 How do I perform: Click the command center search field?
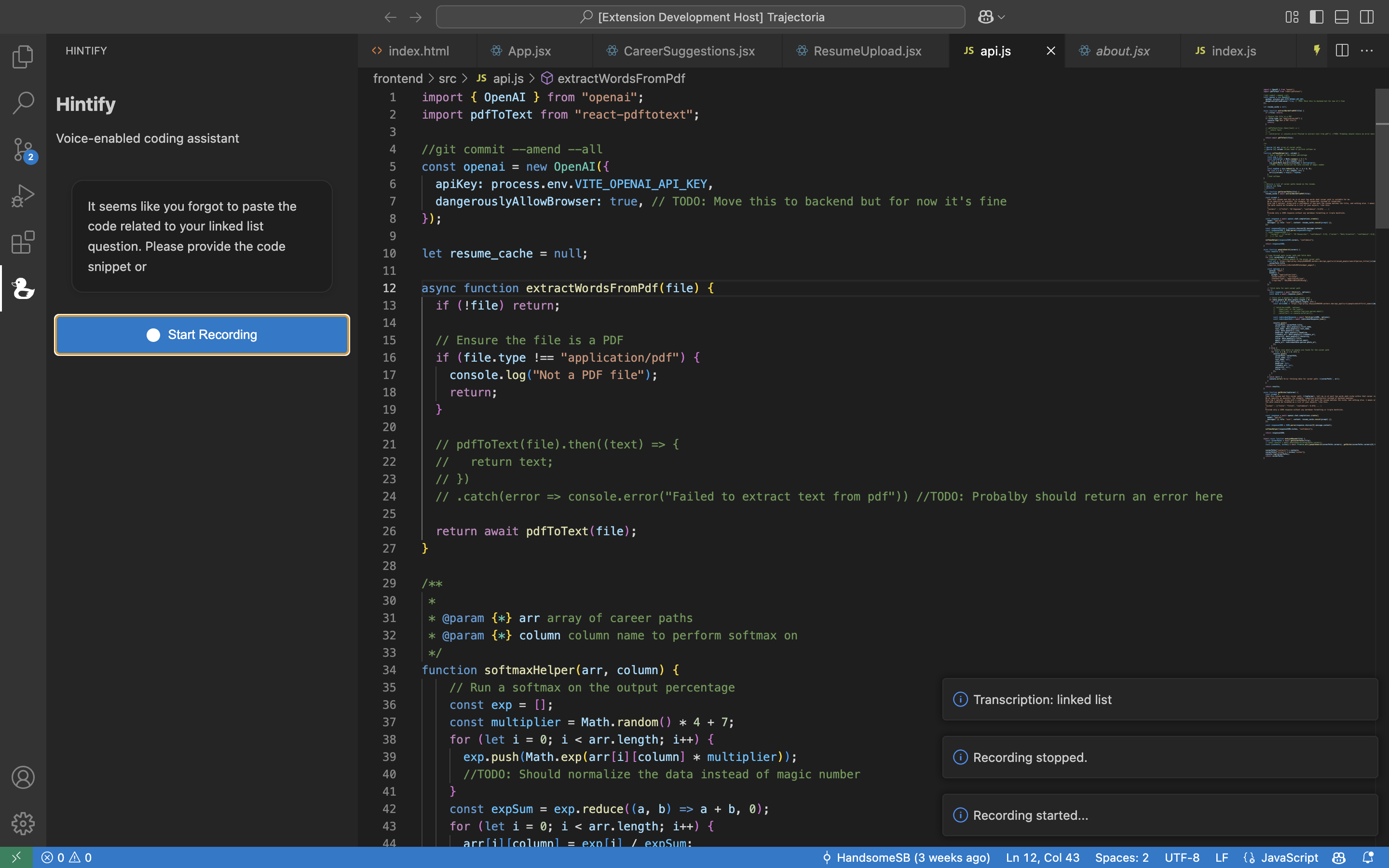click(x=700, y=17)
